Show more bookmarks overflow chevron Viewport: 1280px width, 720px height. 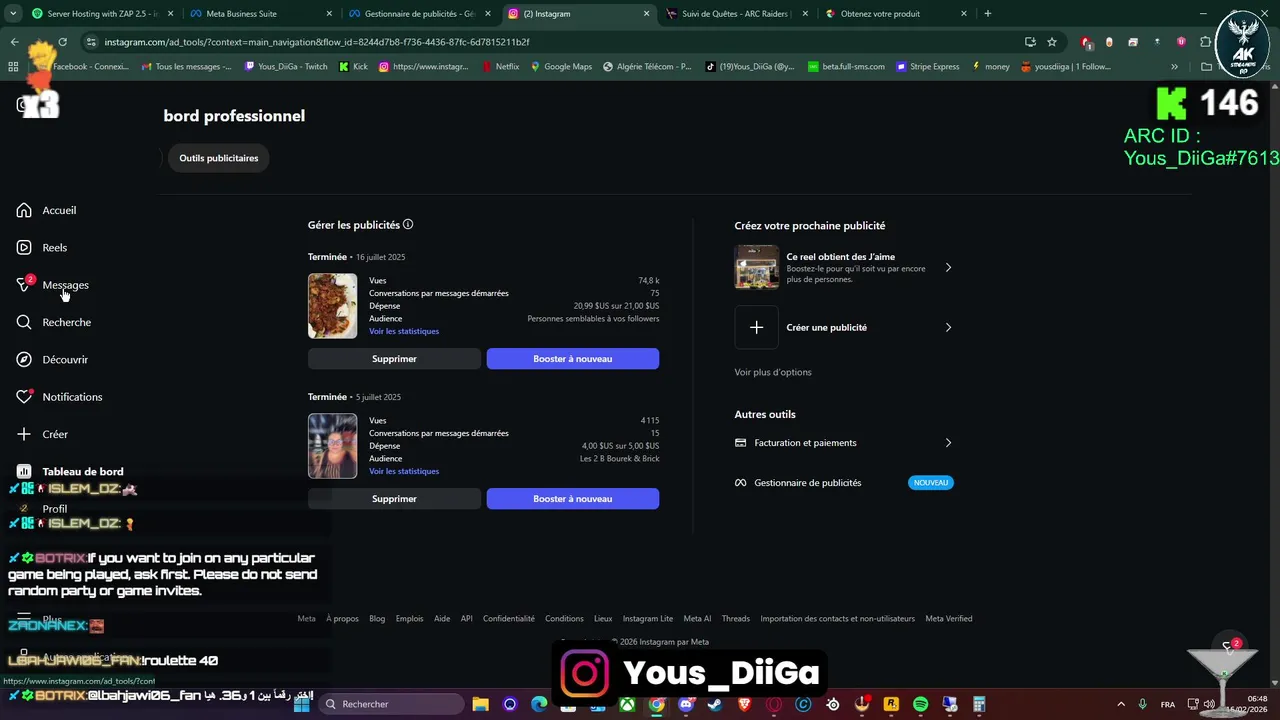tap(1174, 67)
